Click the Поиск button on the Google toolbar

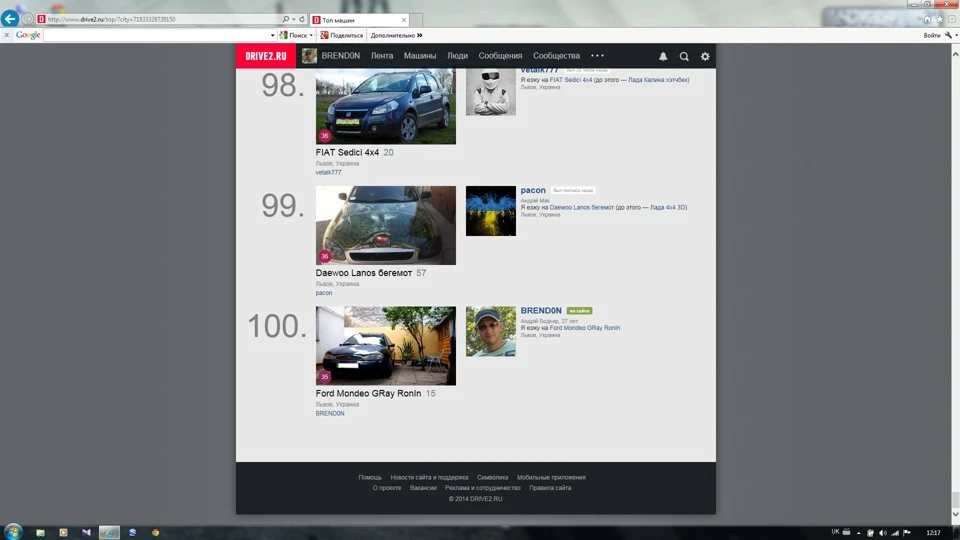294,36
